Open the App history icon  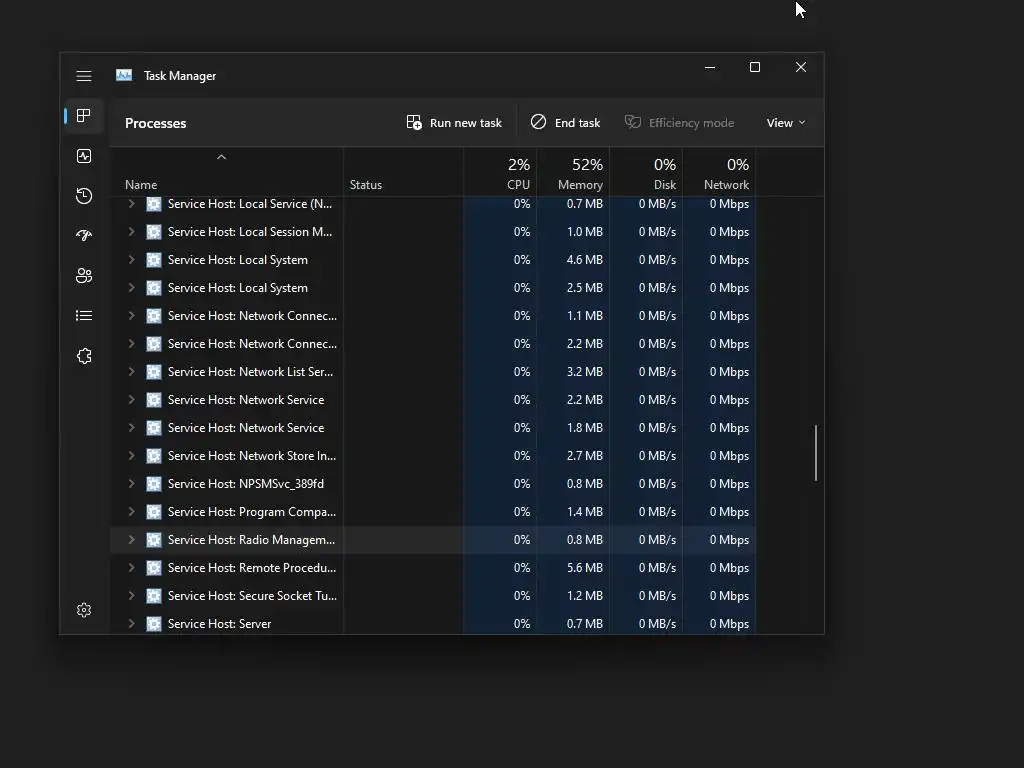coord(84,196)
